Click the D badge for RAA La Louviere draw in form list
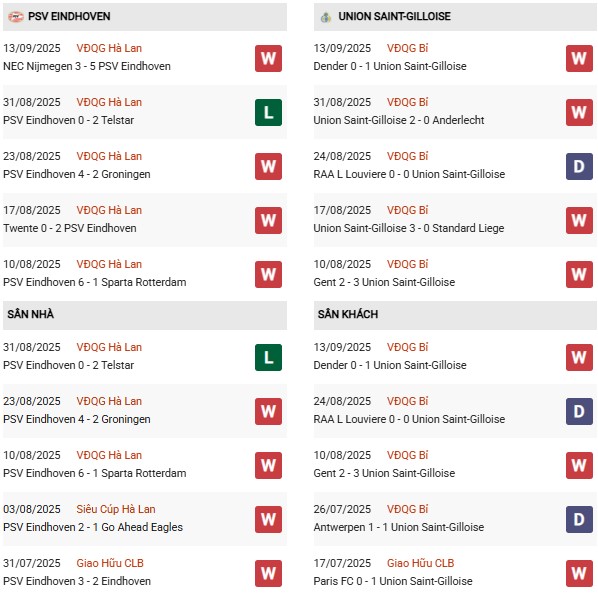 [x=579, y=166]
